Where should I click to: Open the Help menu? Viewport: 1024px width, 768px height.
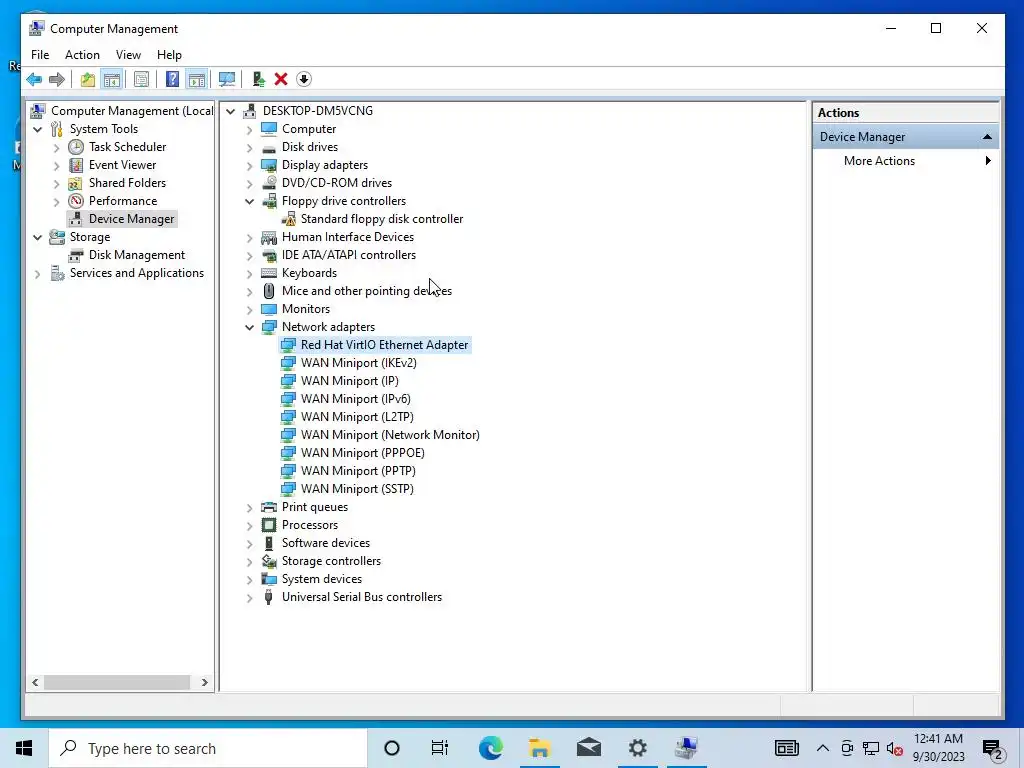[169, 55]
